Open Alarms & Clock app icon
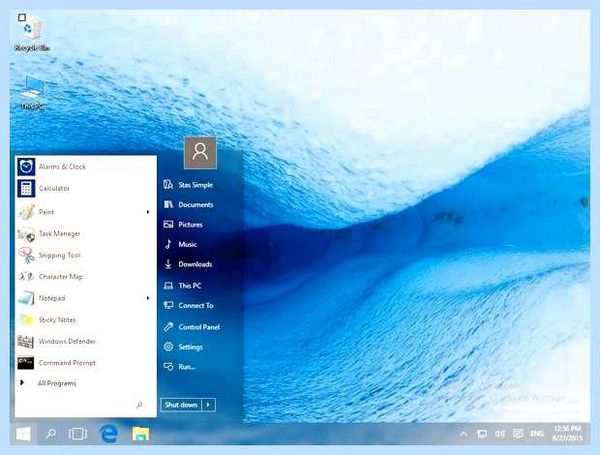This screenshot has height=455, width=600. (26, 167)
